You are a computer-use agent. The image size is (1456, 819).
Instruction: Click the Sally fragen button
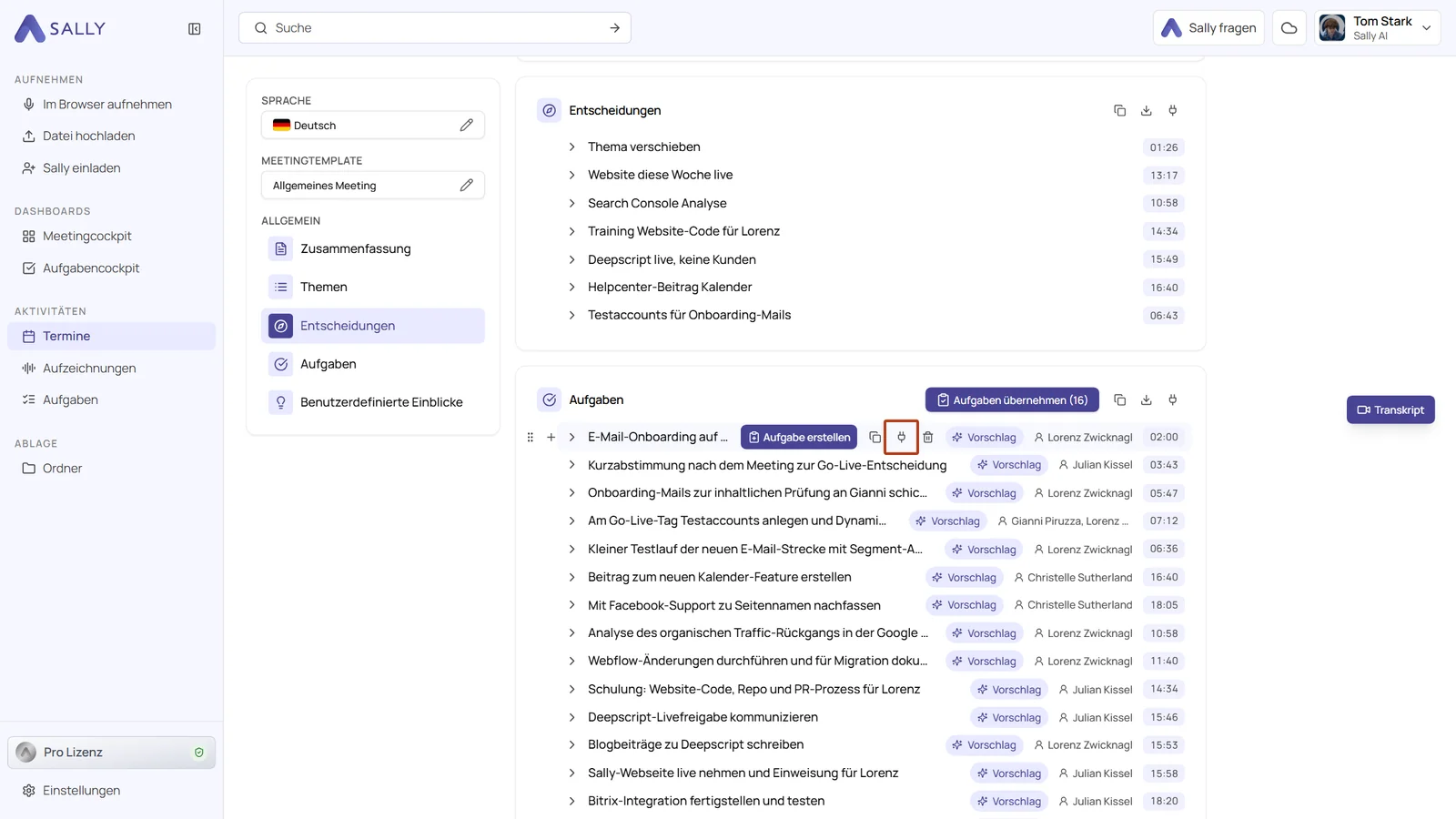pos(1208,28)
